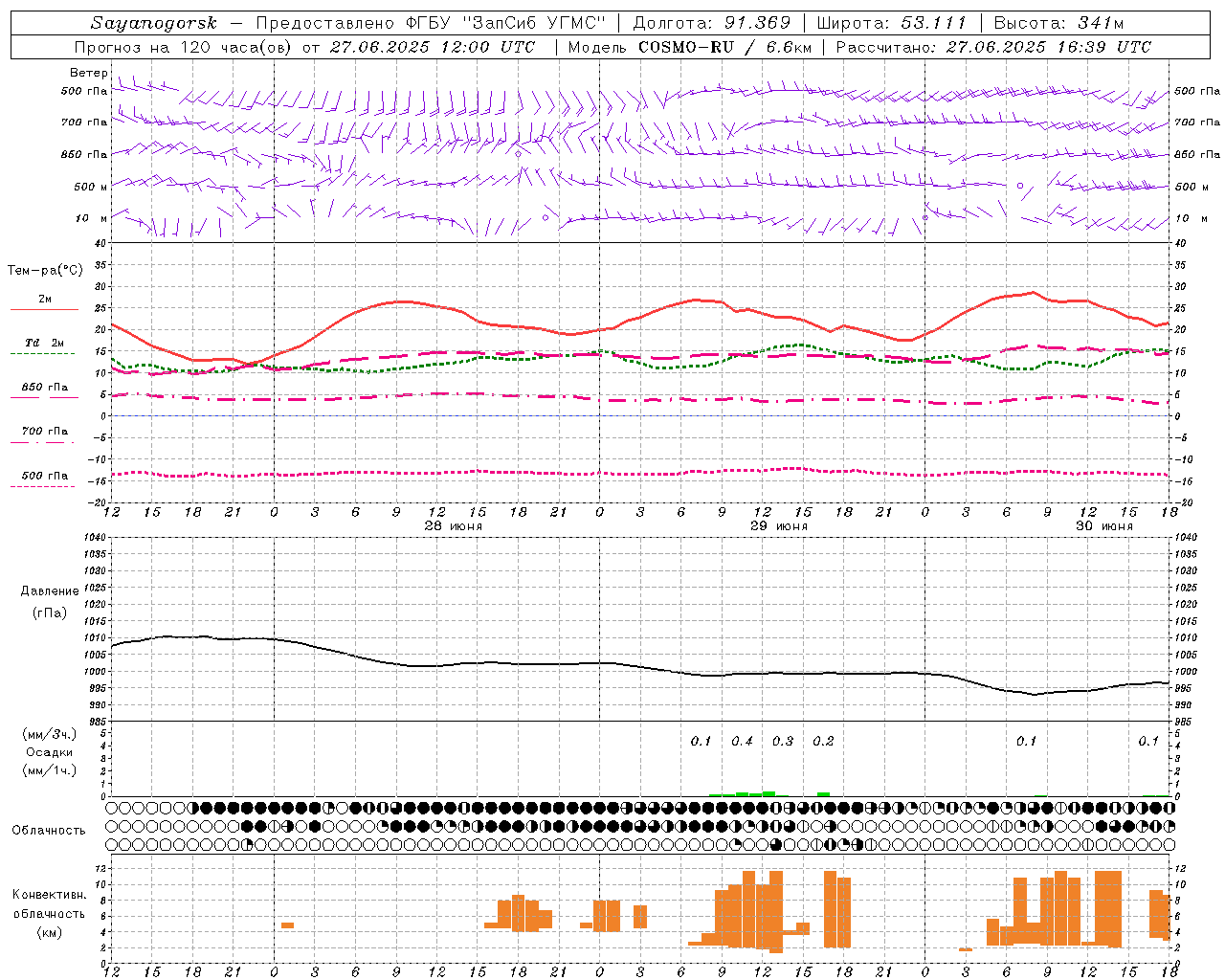Screen dimensions: 1225x980
Task: Click the 'Прогноз на 120 часа(ов)' forecast text
Action: [x=184, y=47]
